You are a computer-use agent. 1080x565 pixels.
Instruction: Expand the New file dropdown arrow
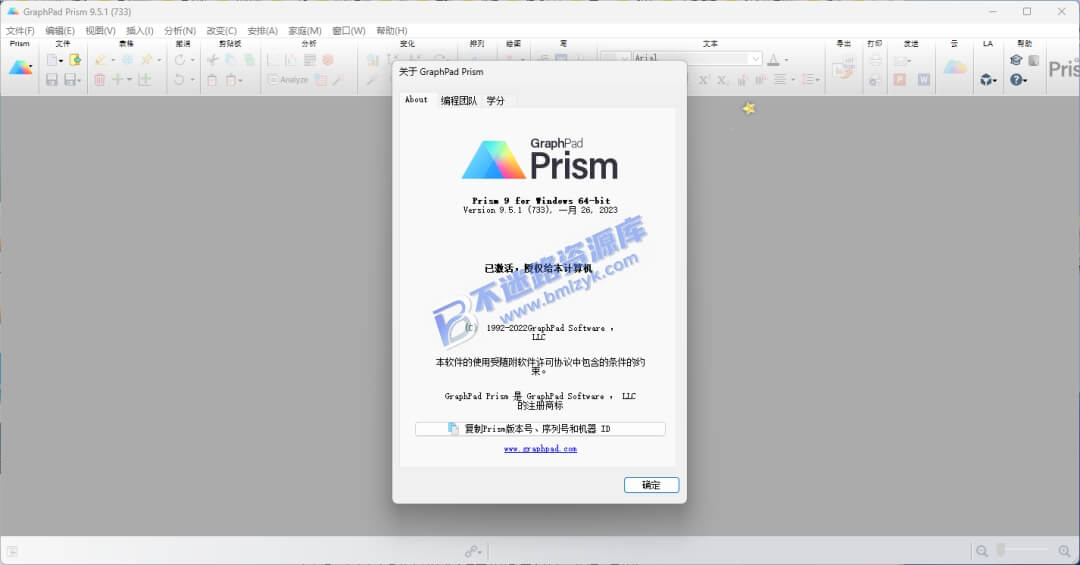pos(61,61)
